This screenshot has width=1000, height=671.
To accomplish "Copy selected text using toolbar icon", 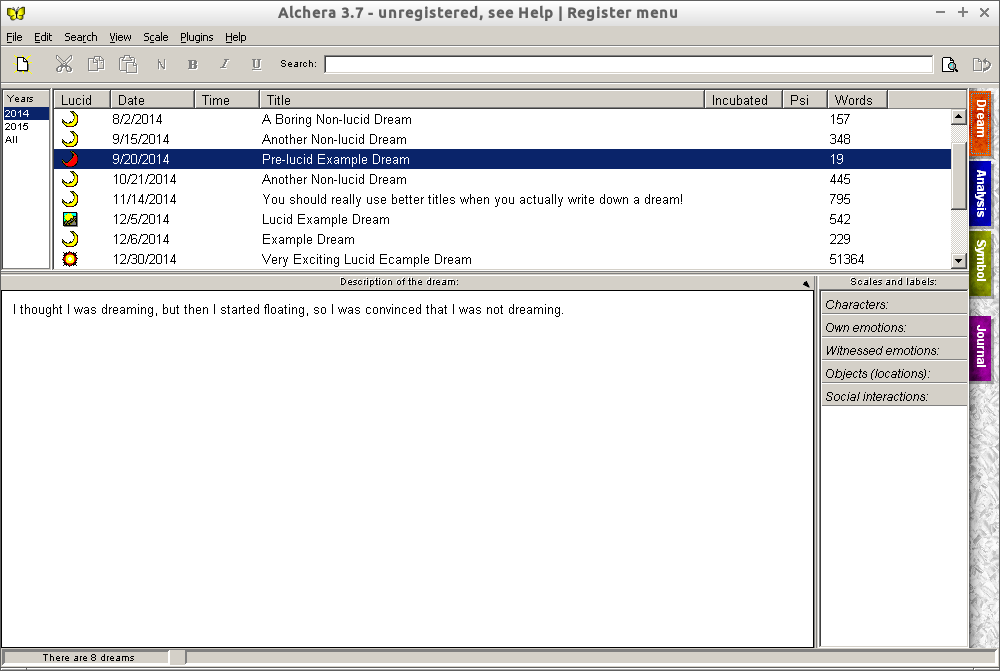I will (96, 64).
